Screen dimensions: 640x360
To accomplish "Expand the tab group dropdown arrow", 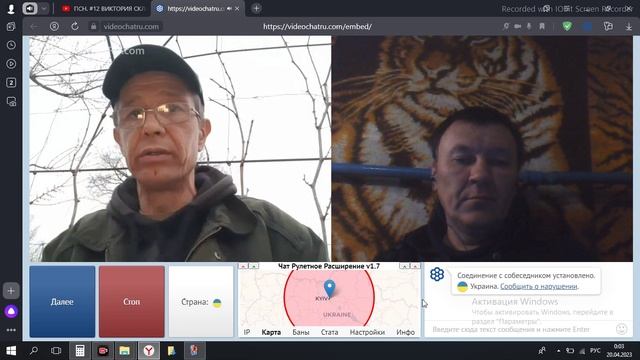I will 44,9.
